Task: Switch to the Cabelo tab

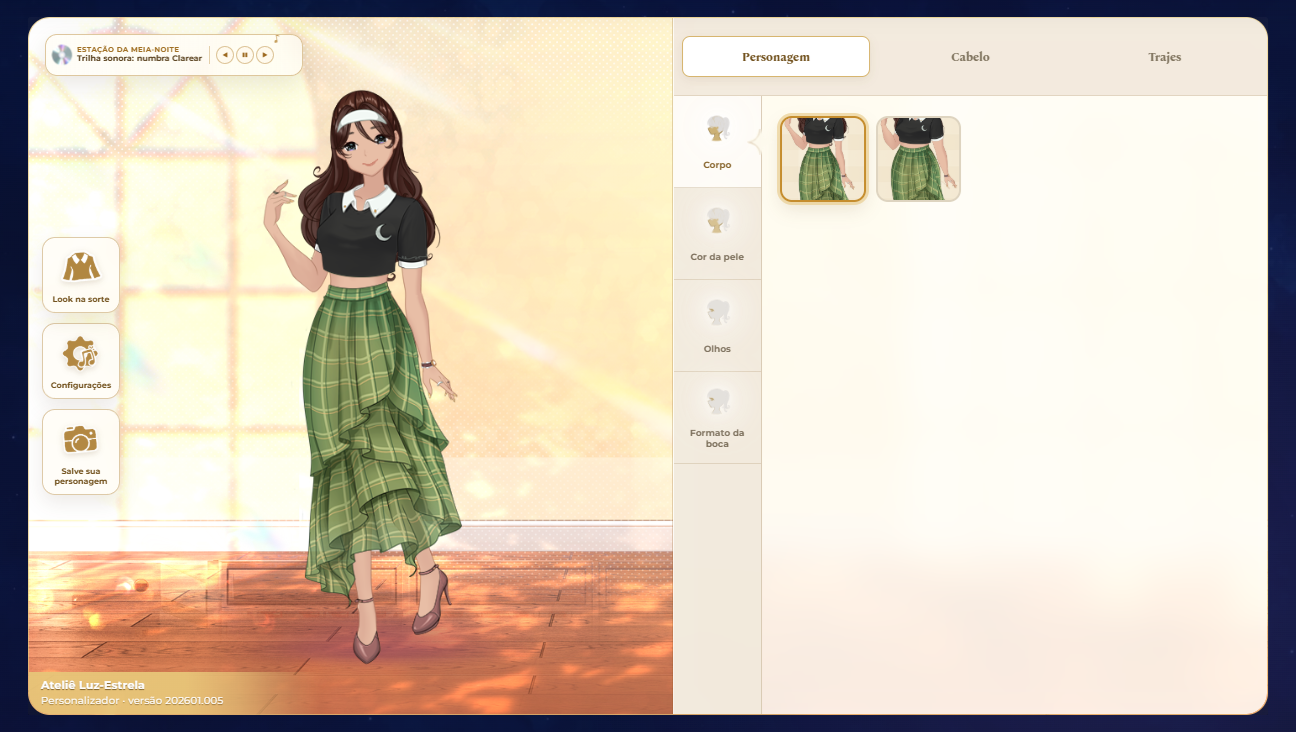Action: pos(970,57)
